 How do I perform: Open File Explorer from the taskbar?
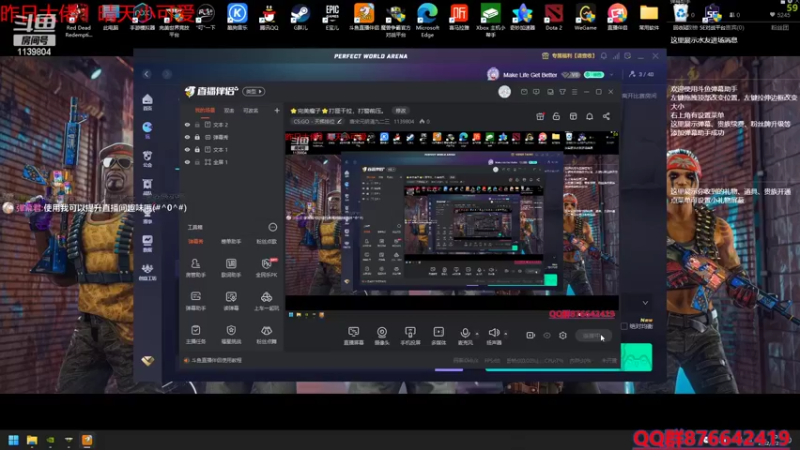click(32, 440)
